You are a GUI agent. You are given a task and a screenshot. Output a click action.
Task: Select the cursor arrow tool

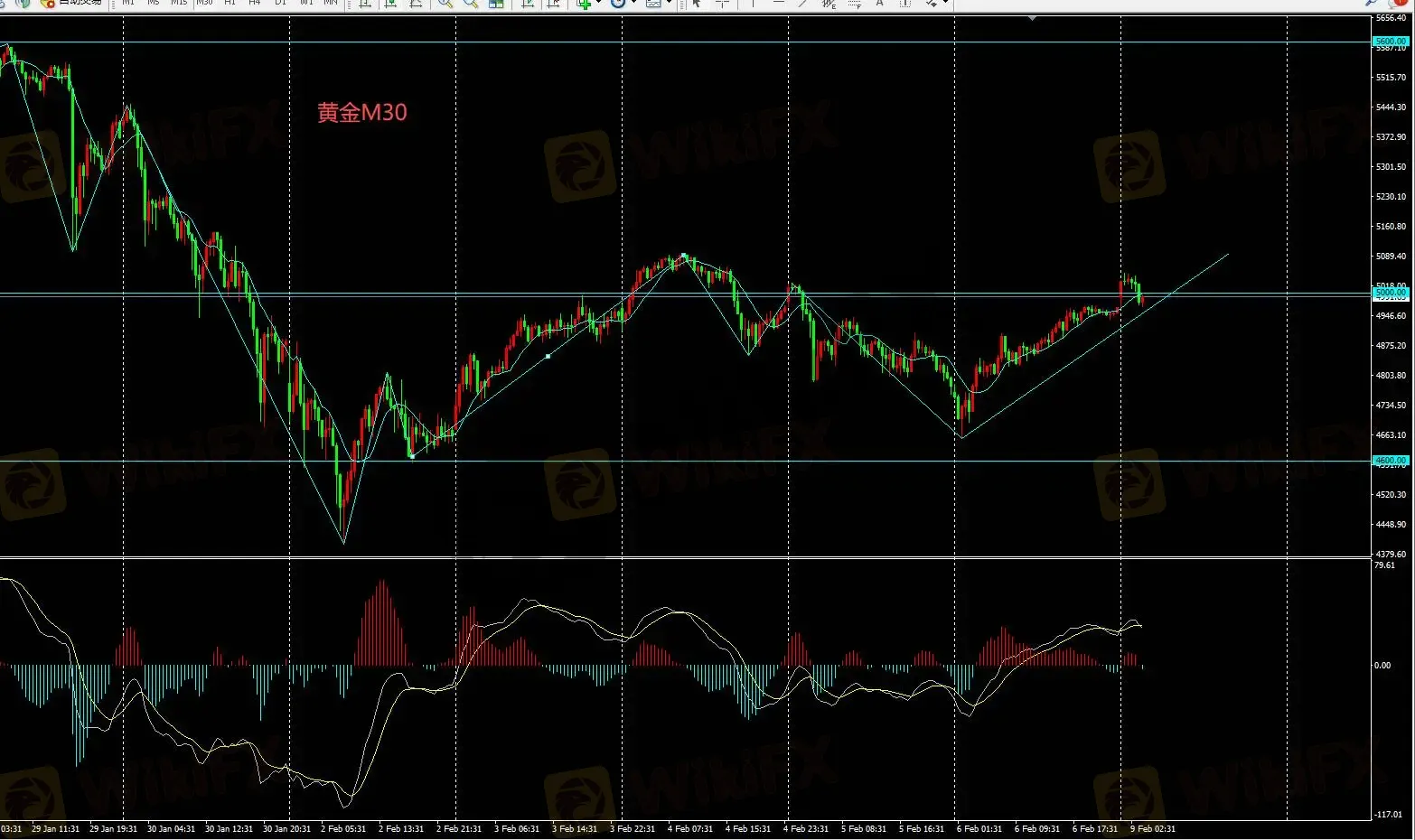697,4
